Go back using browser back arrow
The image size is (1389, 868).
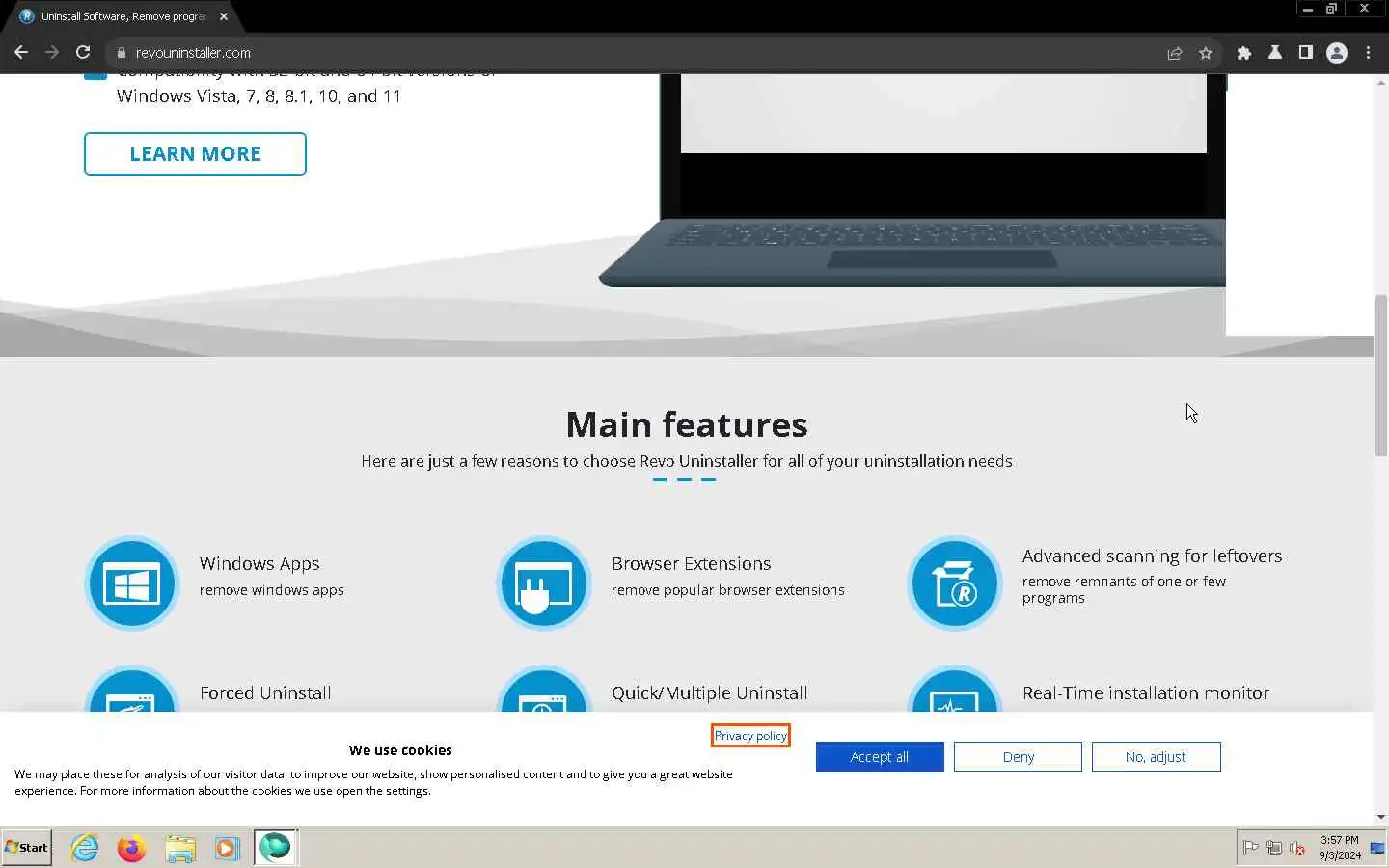(x=21, y=53)
